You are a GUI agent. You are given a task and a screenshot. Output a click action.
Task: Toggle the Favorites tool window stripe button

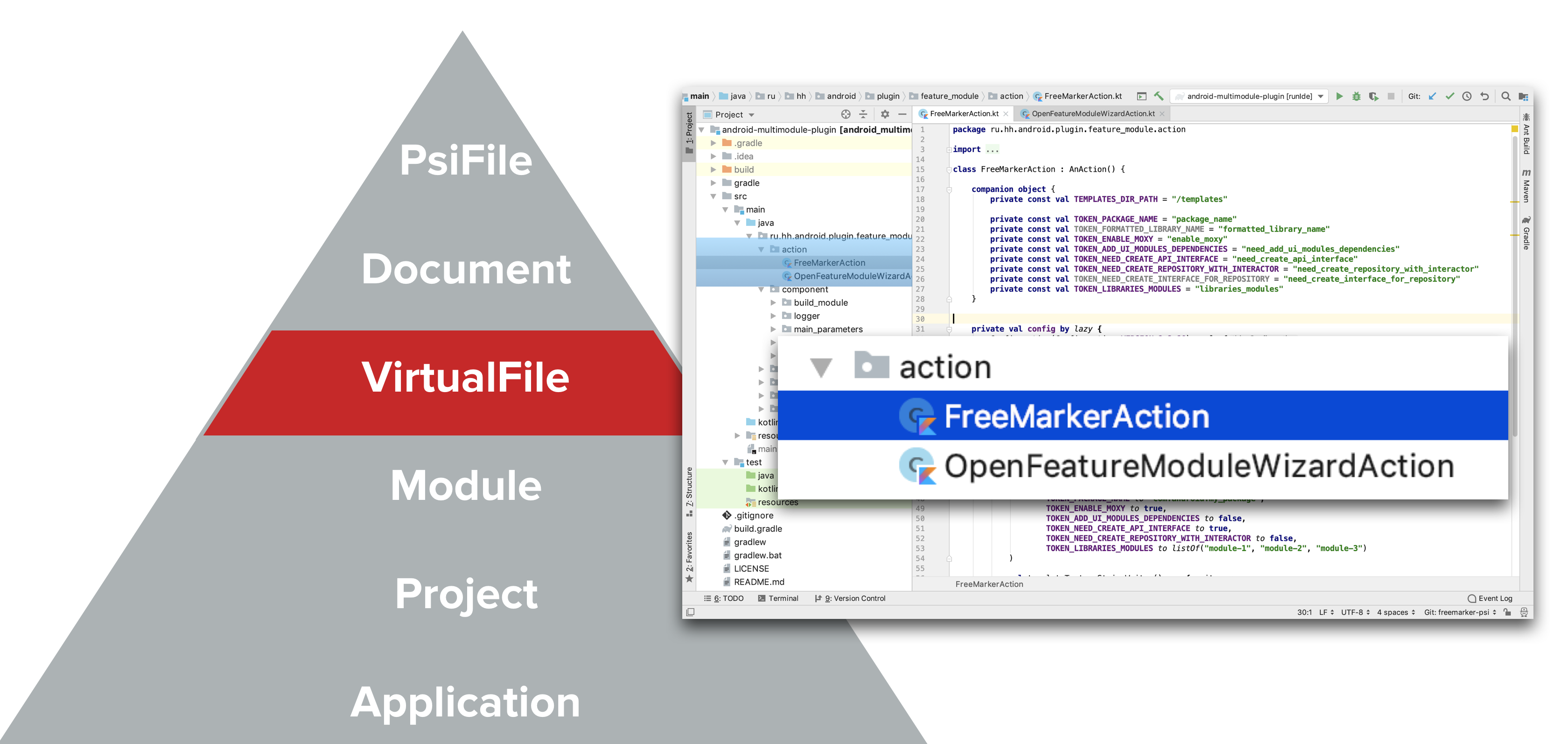pos(689,555)
